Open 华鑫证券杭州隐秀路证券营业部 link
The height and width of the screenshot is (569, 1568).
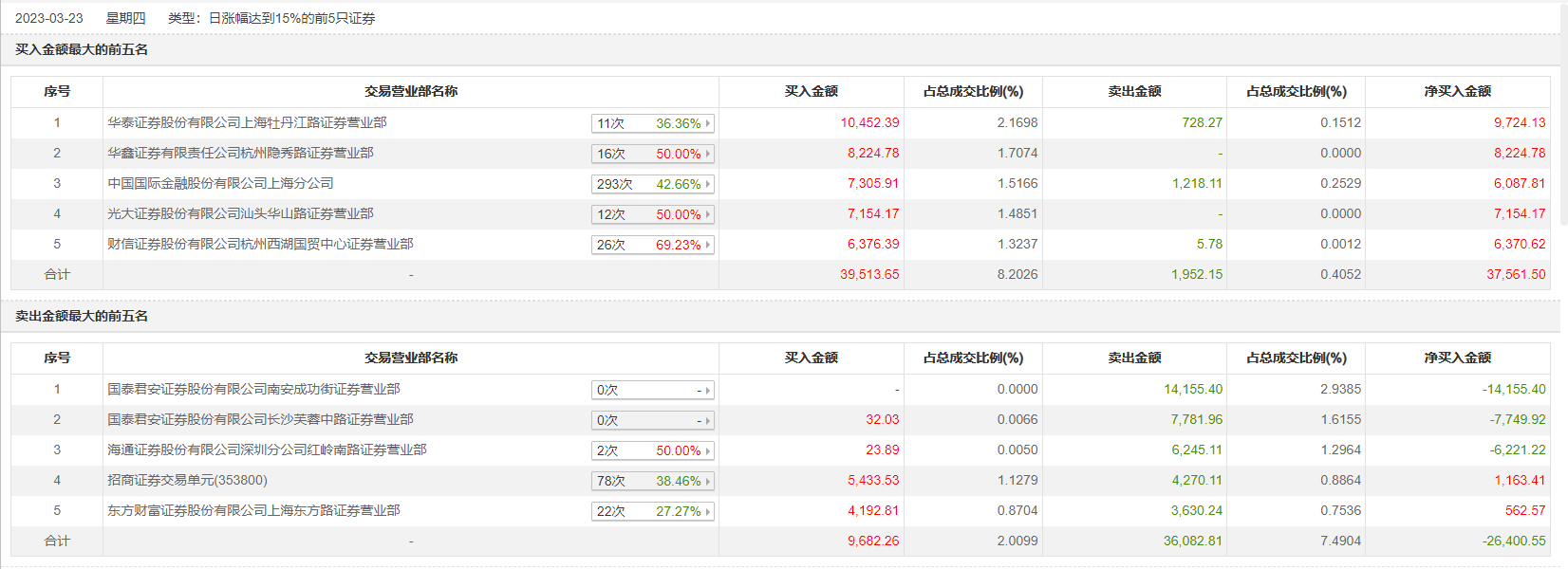point(240,153)
